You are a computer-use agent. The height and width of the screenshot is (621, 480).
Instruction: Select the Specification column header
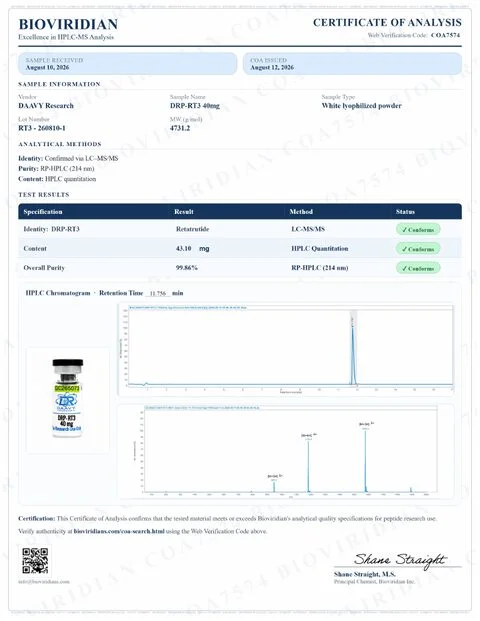(x=43, y=212)
